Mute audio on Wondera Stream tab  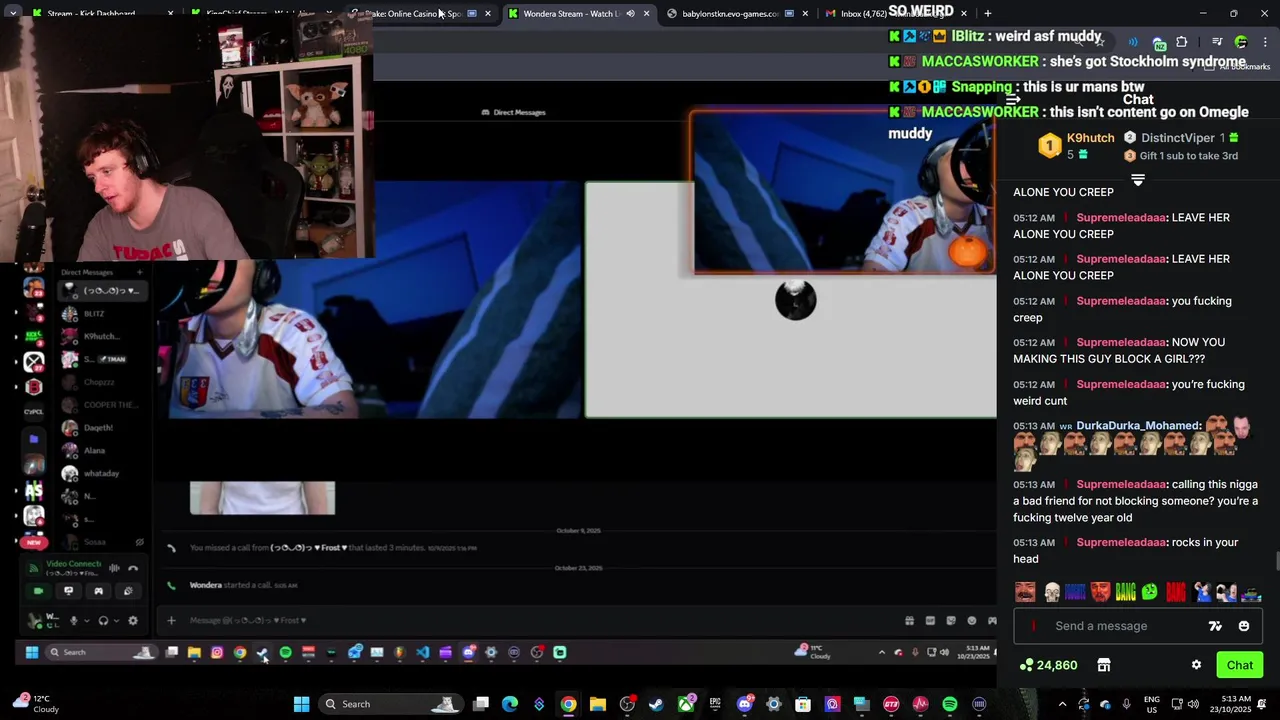tap(630, 13)
